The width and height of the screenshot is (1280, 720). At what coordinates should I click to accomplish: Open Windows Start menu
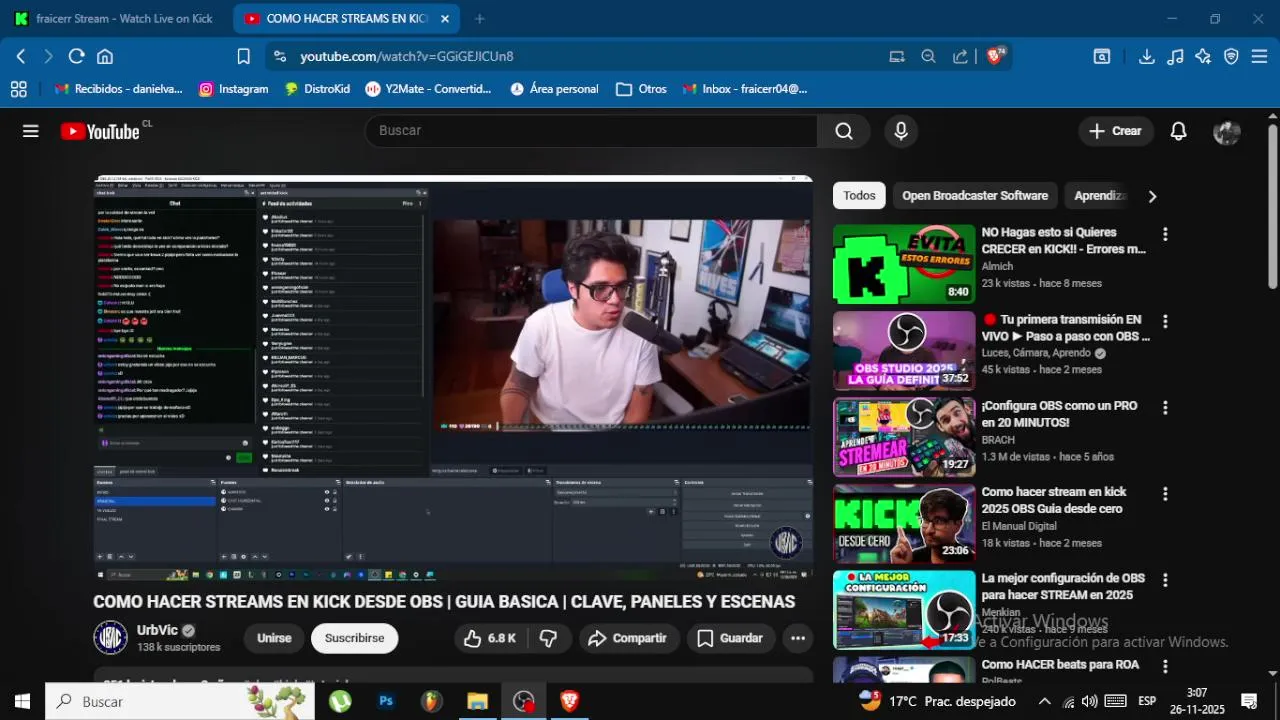[22, 702]
